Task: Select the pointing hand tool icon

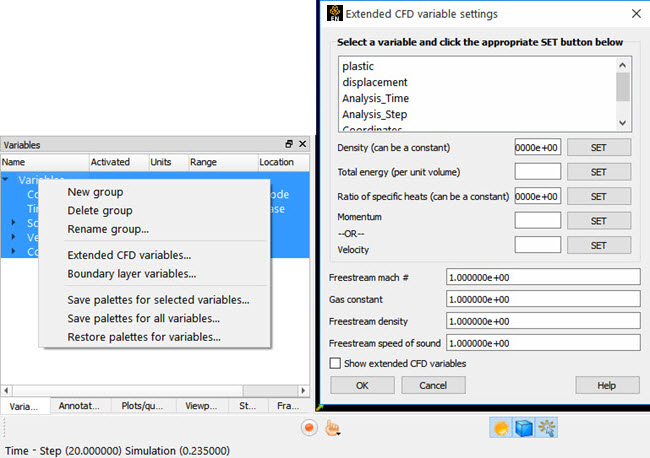Action: (x=332, y=428)
